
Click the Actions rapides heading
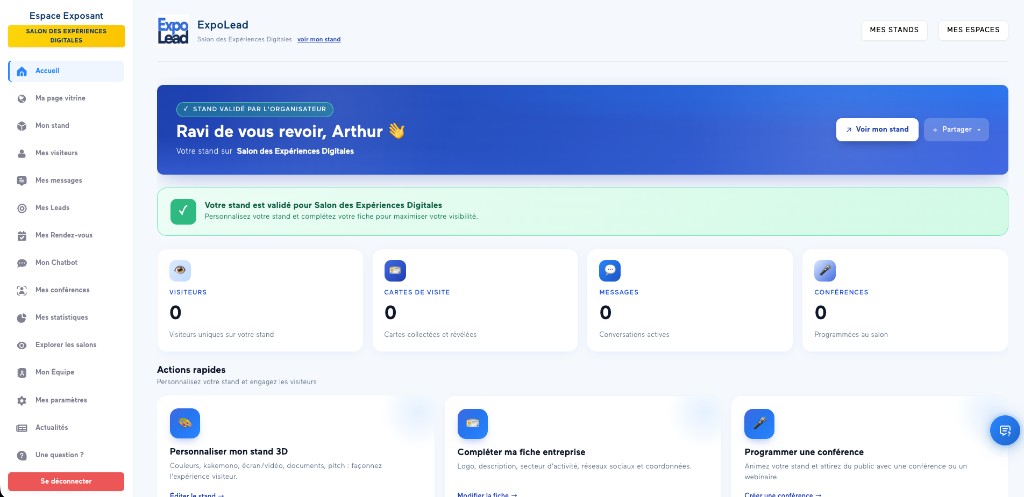click(191, 370)
